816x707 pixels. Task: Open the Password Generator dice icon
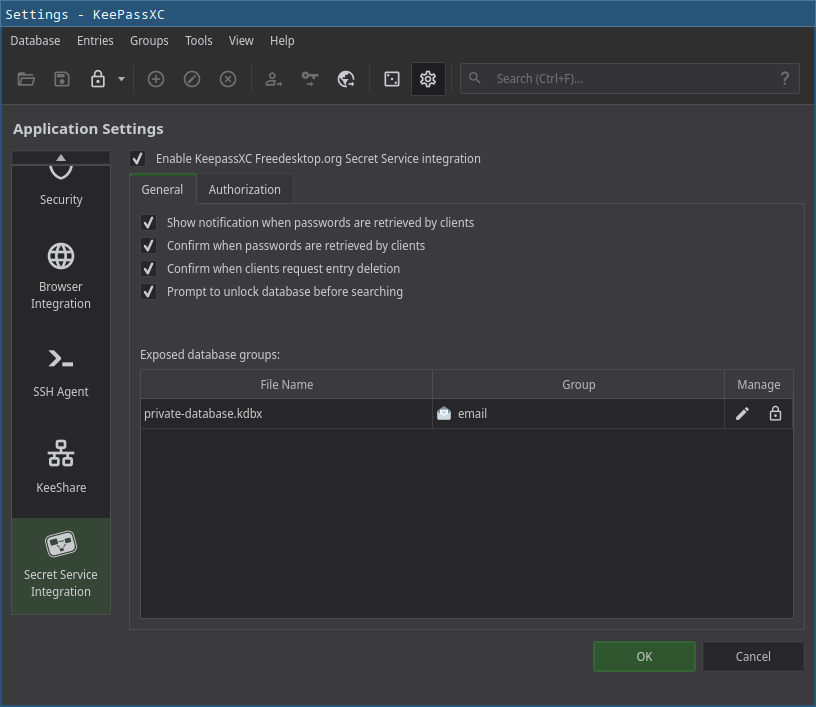(392, 79)
